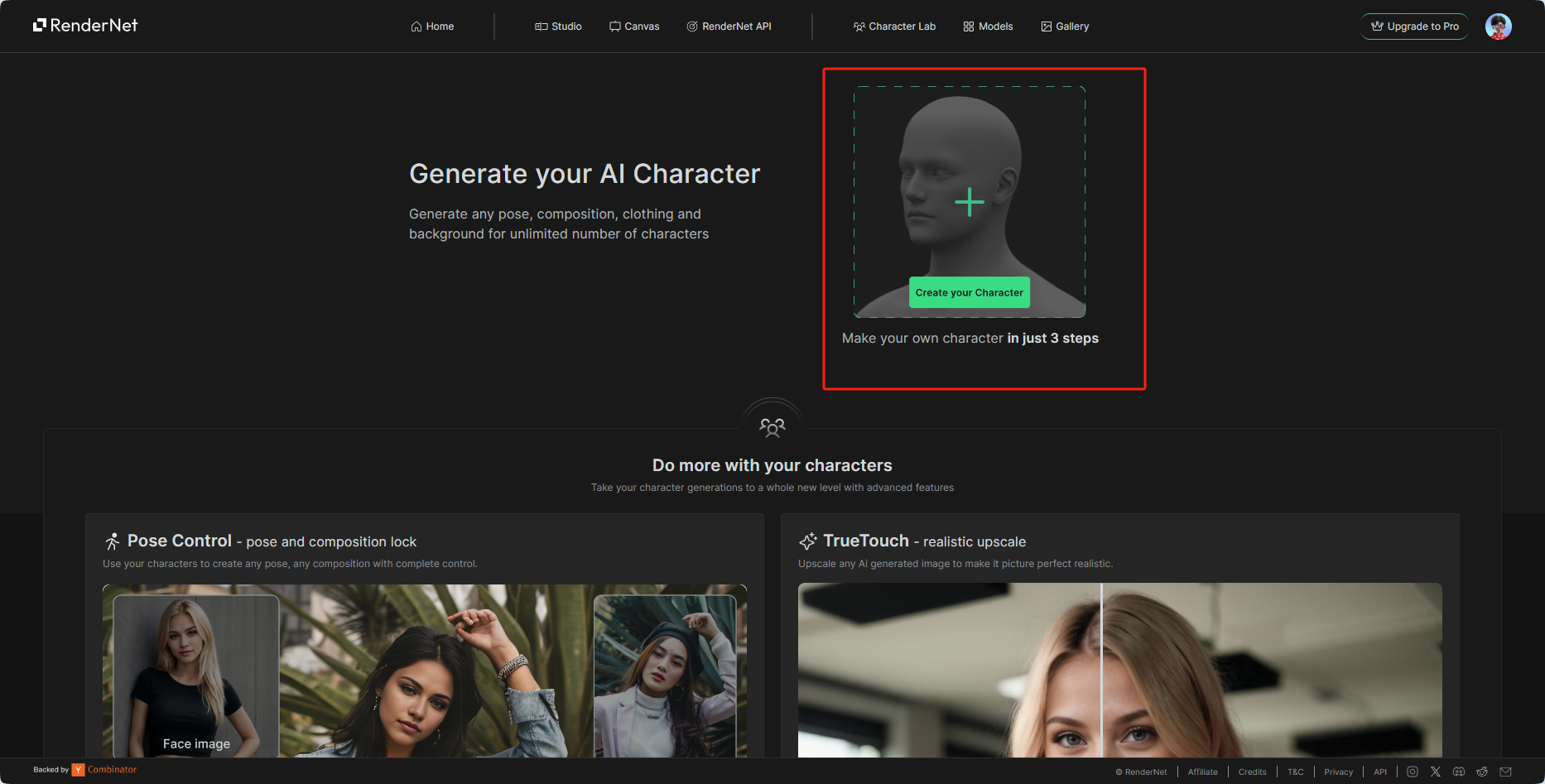1545x784 pixels.
Task: Click the Pose Control running figure icon
Action: click(x=113, y=541)
